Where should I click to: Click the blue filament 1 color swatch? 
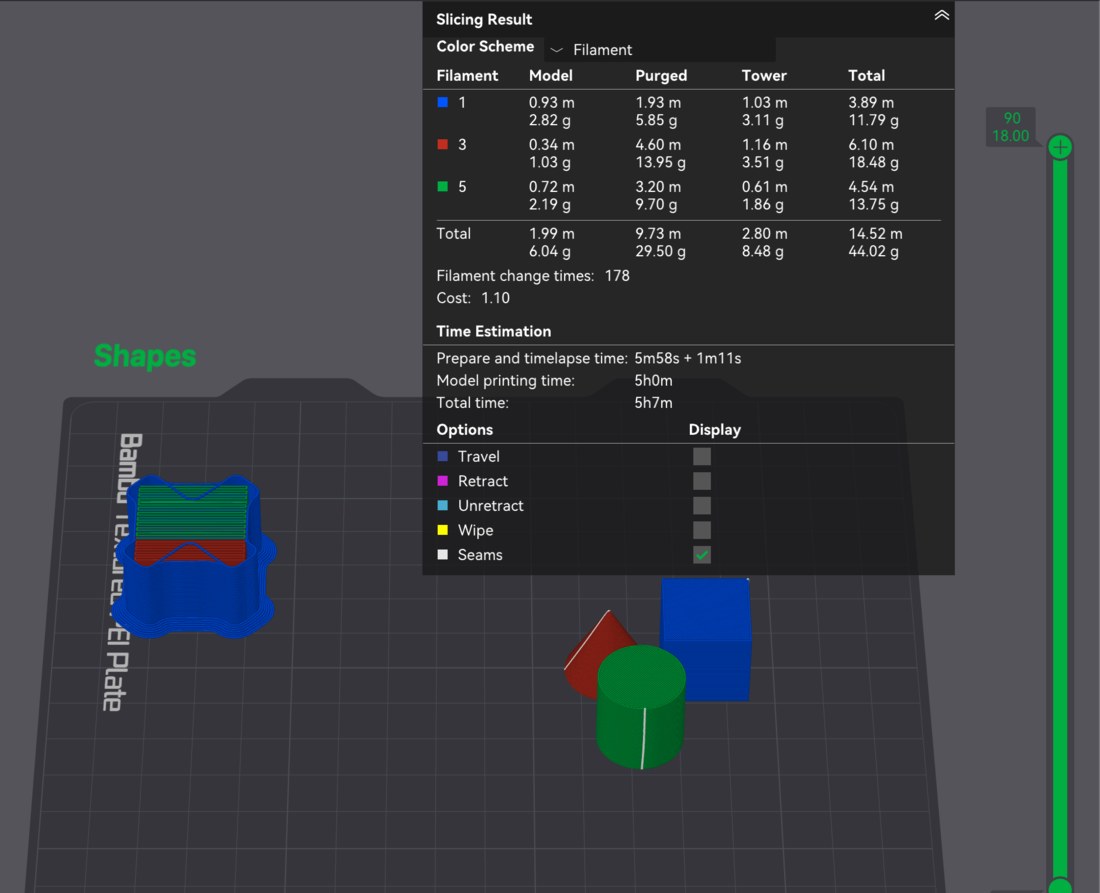(x=443, y=102)
